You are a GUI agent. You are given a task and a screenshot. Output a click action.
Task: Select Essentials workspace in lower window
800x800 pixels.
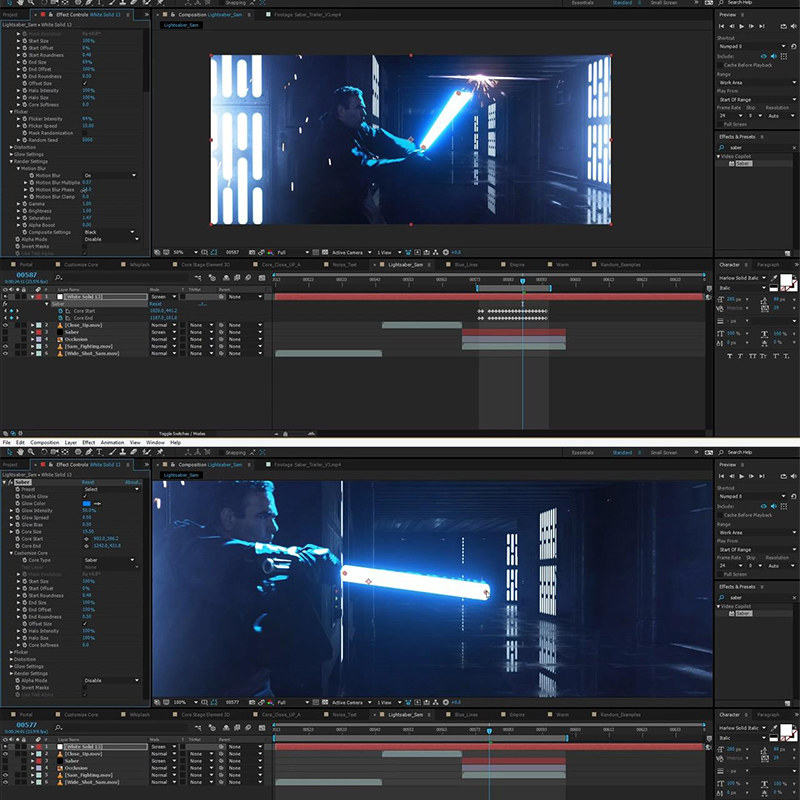(x=582, y=453)
